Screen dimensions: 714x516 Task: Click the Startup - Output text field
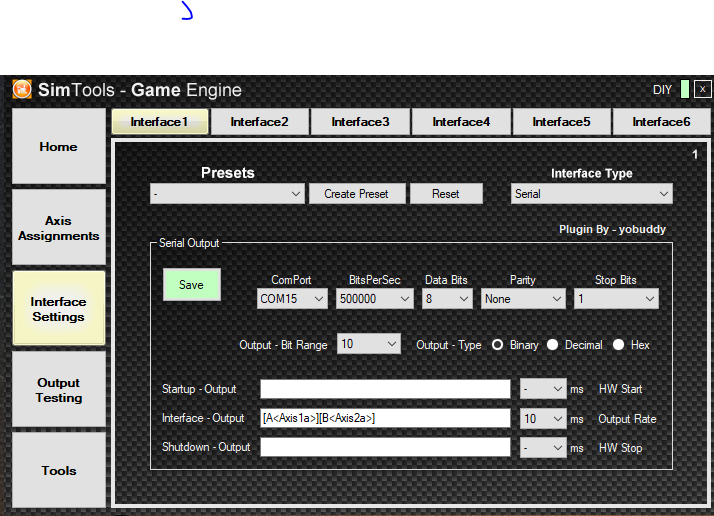385,389
